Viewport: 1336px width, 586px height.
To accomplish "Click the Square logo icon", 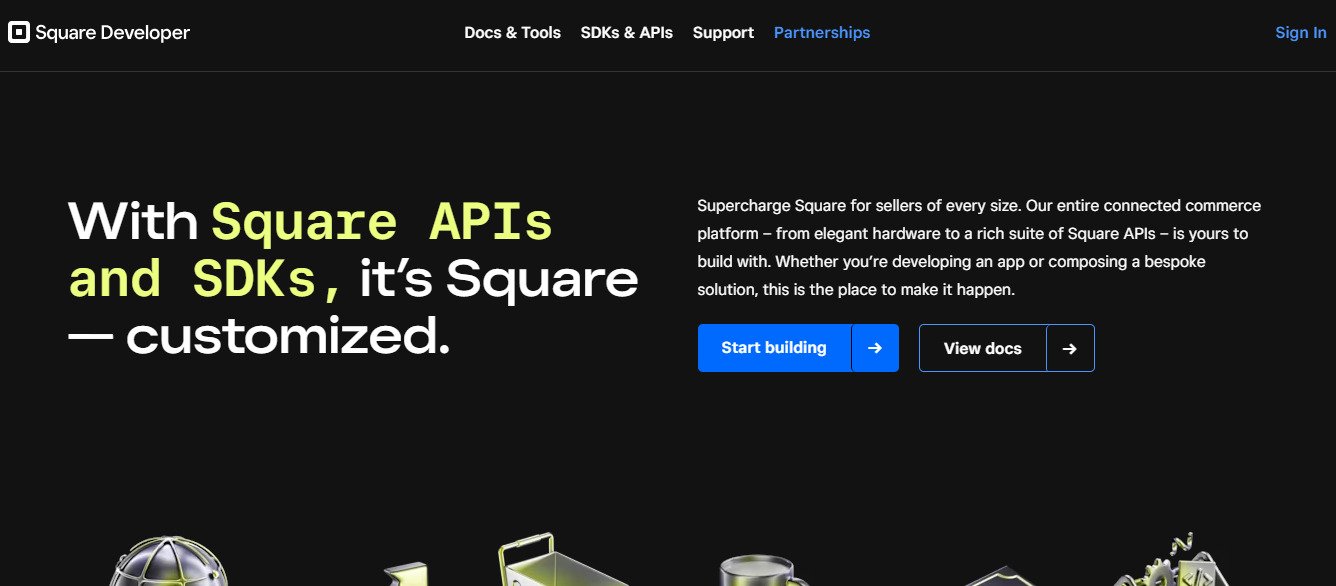I will (18, 32).
